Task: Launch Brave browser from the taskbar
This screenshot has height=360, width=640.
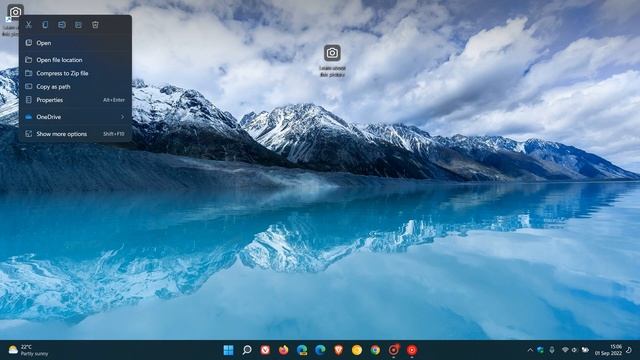Action: point(338,350)
